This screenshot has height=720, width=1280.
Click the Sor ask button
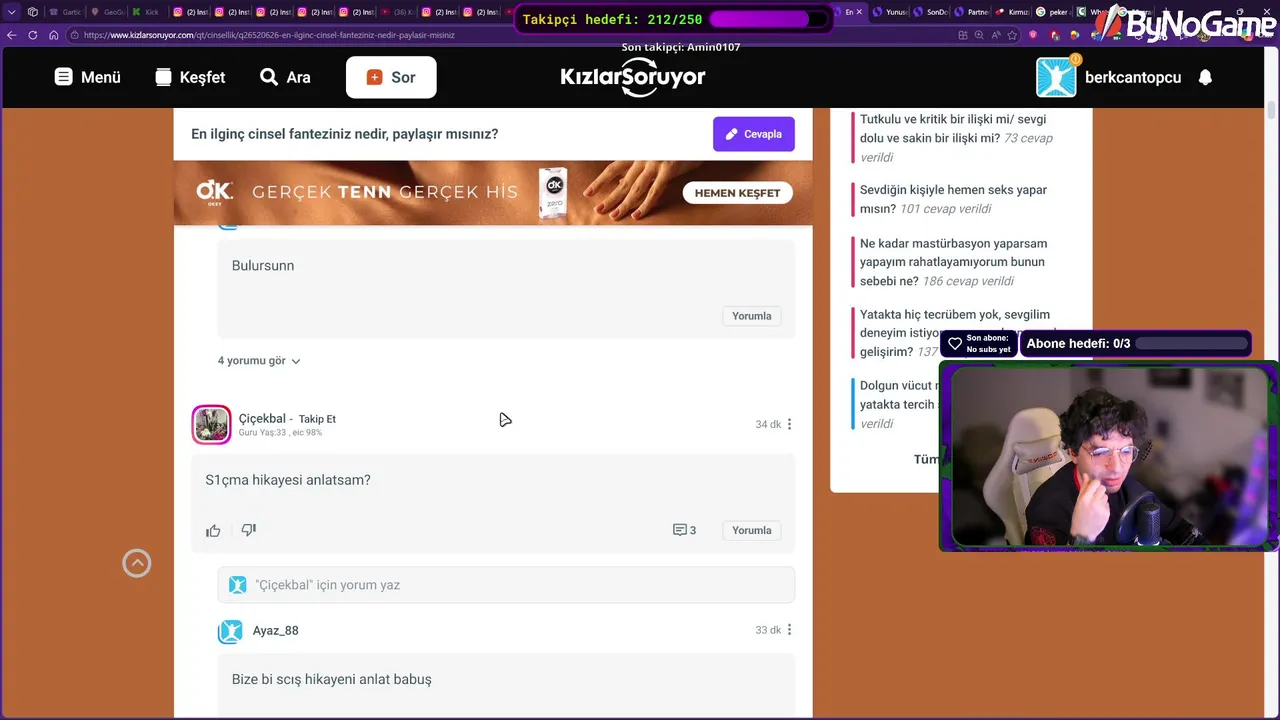point(391,77)
